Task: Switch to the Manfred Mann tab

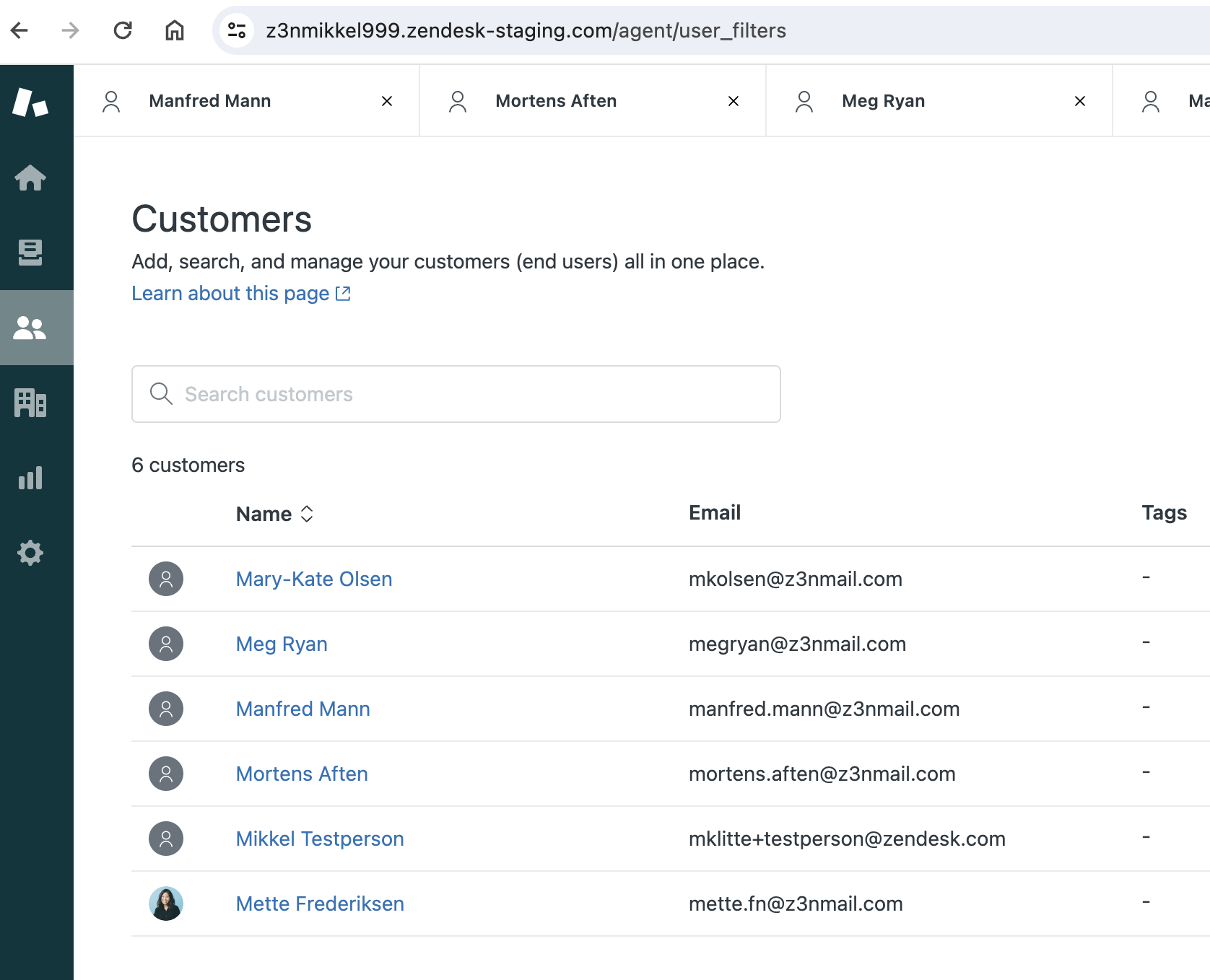Action: pyautogui.click(x=210, y=101)
